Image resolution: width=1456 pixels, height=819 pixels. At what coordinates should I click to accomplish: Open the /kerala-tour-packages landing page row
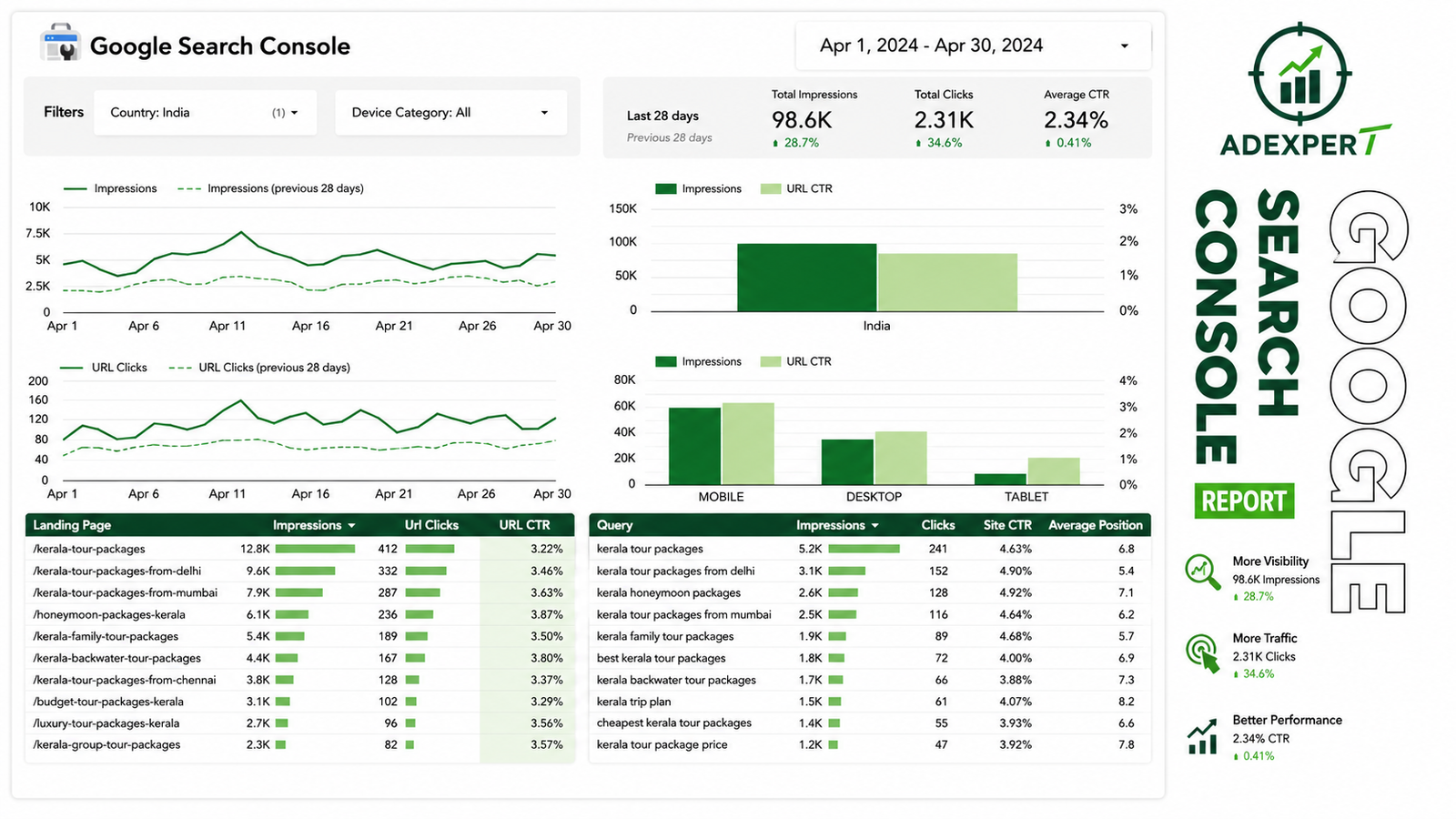point(299,549)
